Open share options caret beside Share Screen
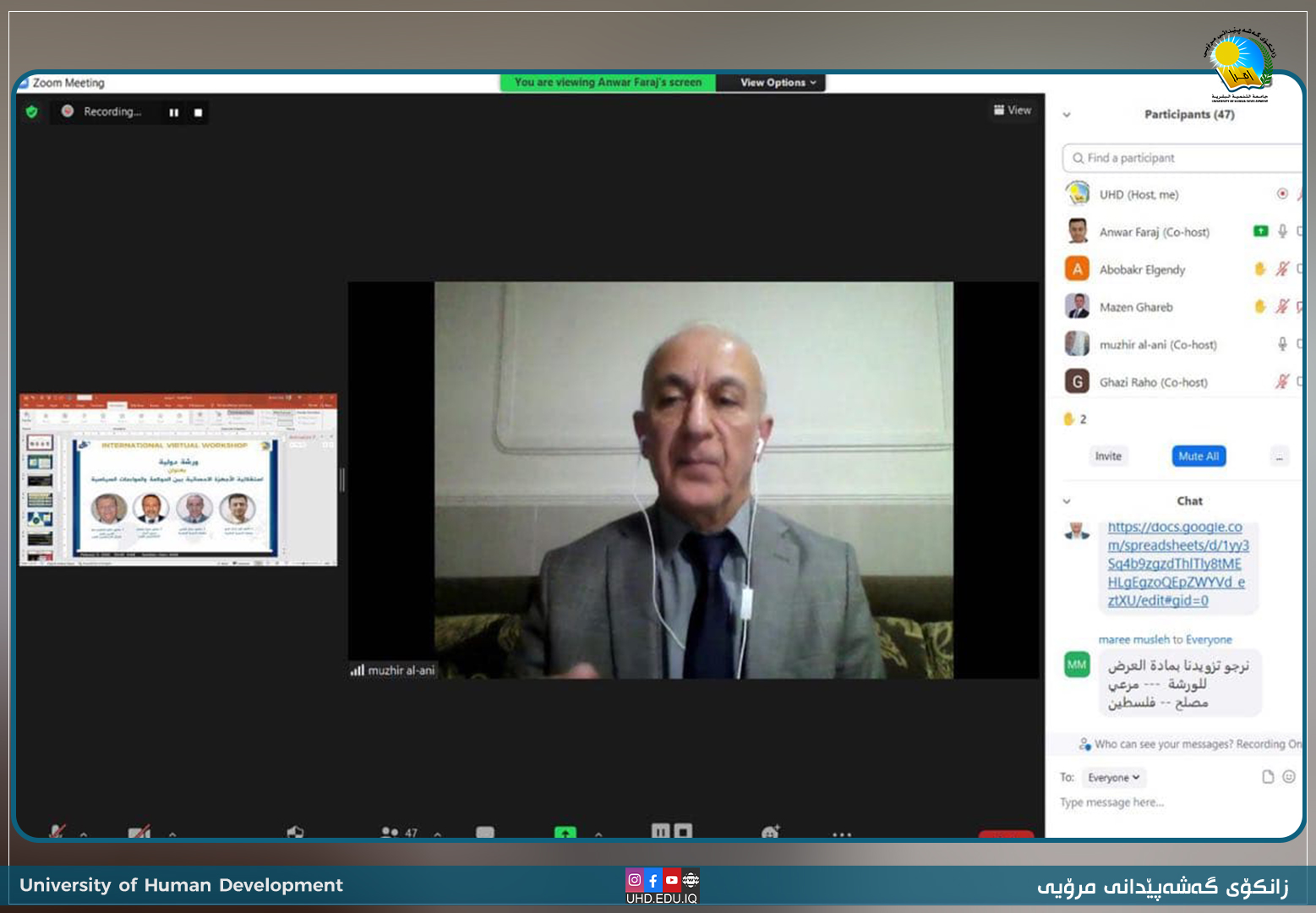The width and height of the screenshot is (1316, 913). tap(598, 834)
